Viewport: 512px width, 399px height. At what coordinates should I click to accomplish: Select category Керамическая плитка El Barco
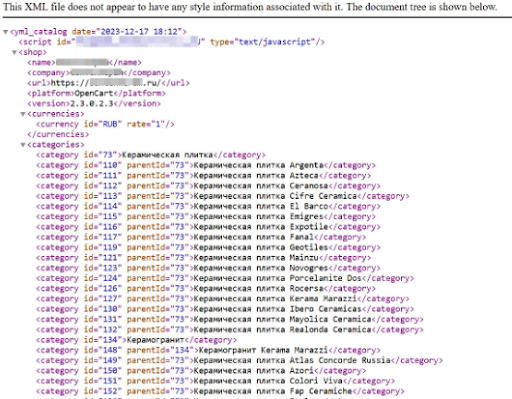coord(208,206)
